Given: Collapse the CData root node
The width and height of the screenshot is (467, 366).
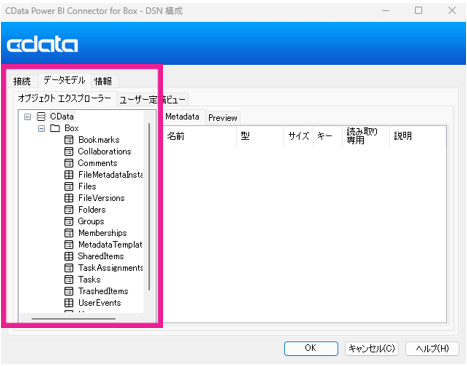Looking at the screenshot, I should pos(28,117).
